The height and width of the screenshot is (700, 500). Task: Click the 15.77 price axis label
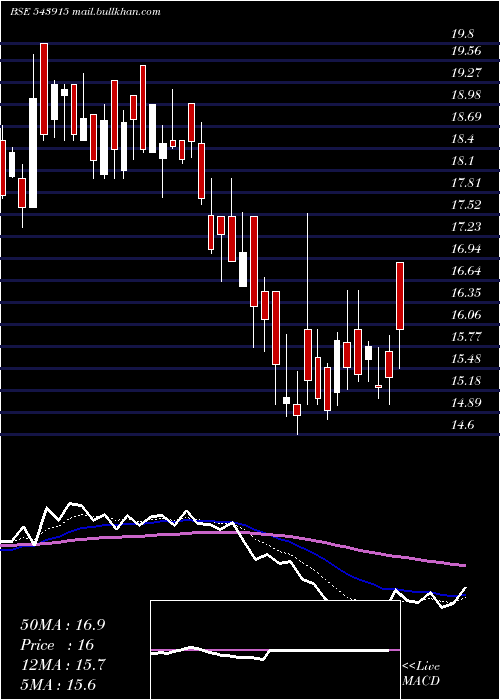tap(467, 337)
